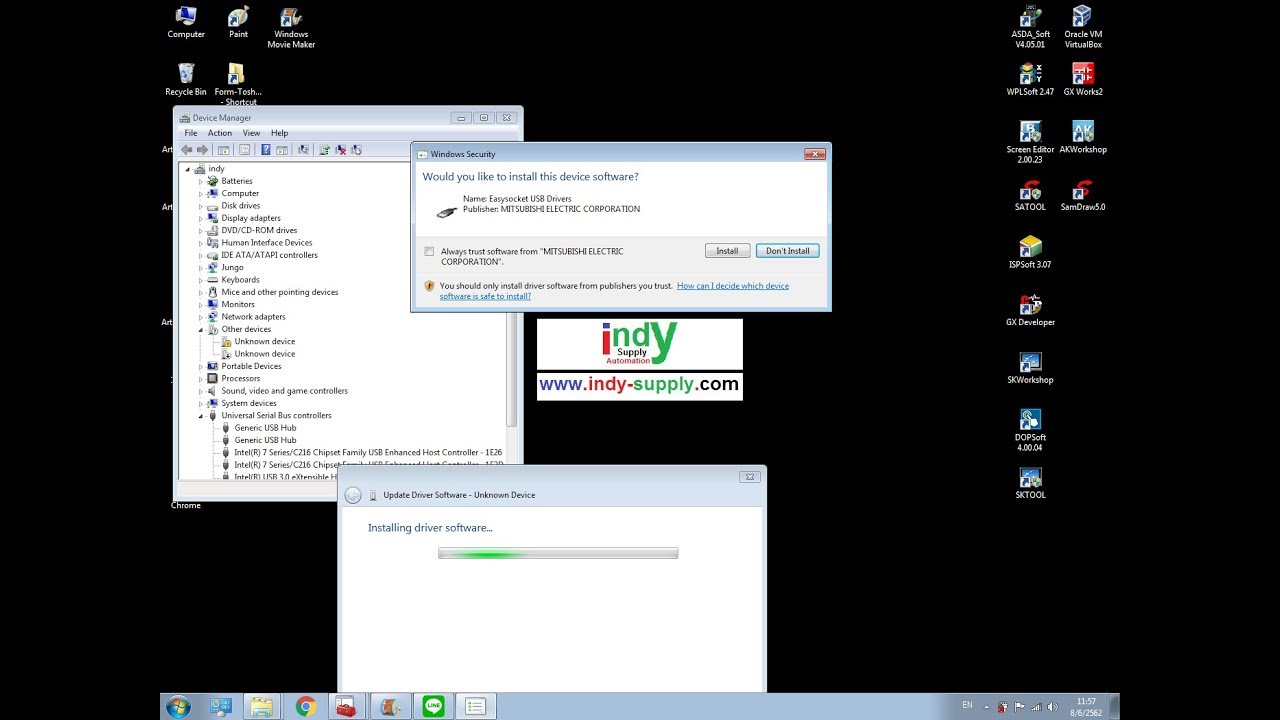Open Action menu in Device Manager
The height and width of the screenshot is (720, 1280).
(220, 133)
